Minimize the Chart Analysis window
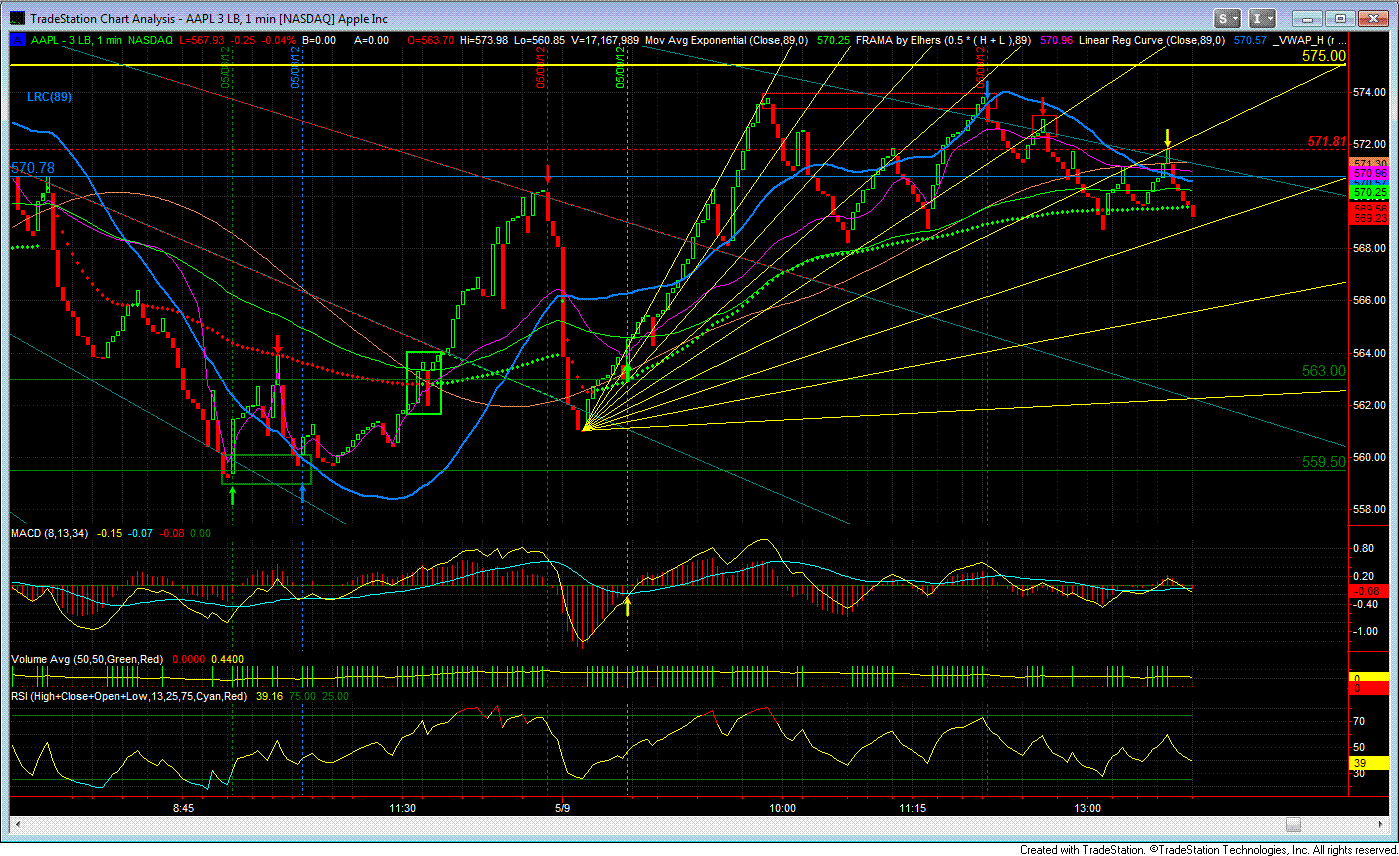 coord(1308,18)
